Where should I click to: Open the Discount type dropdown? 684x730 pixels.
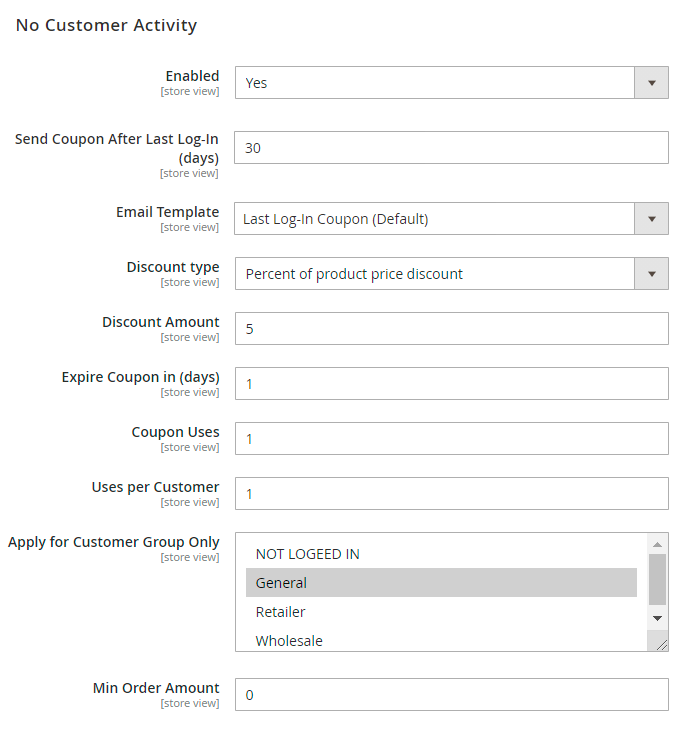(435, 274)
